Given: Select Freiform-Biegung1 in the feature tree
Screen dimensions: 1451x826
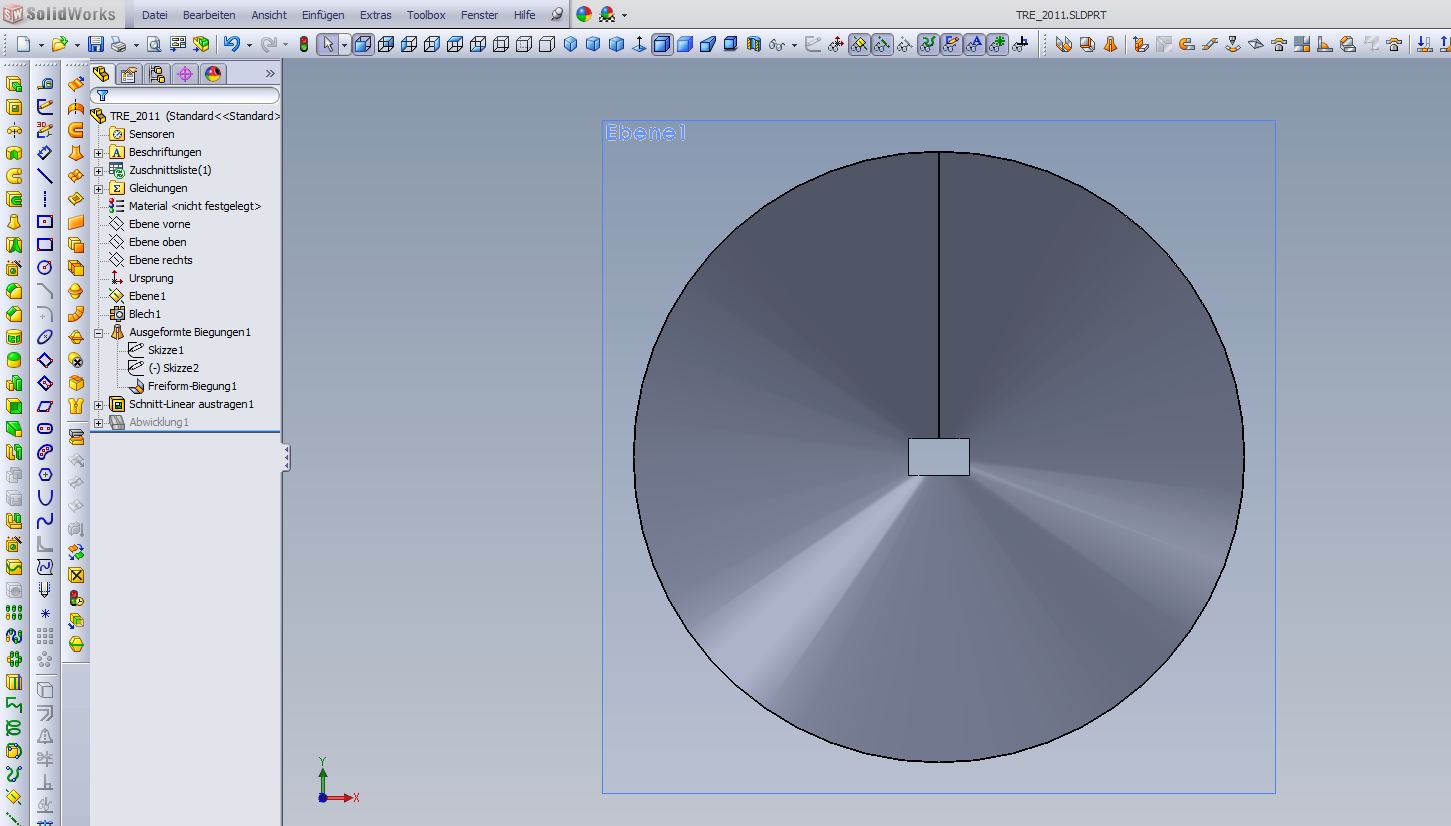Looking at the screenshot, I should [x=192, y=386].
